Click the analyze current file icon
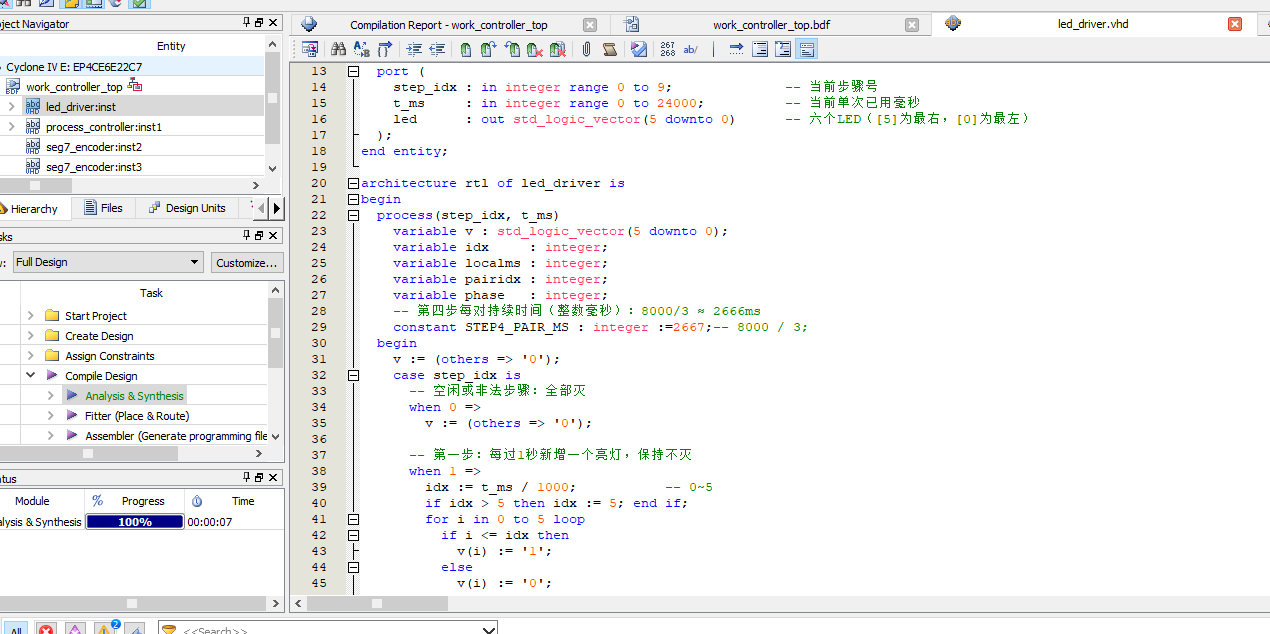The width and height of the screenshot is (1270, 634). coord(638,49)
